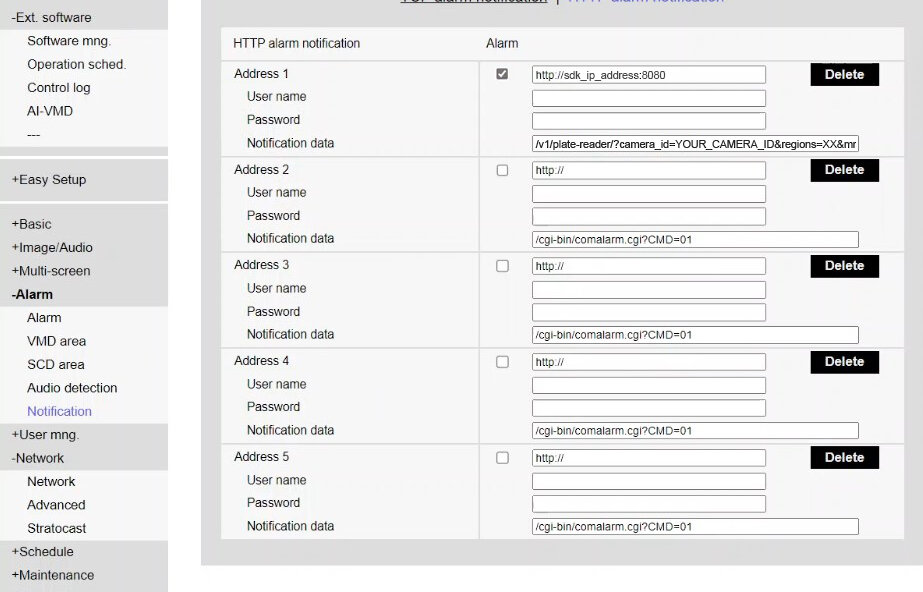Click Delete for Address 3

coord(844,266)
